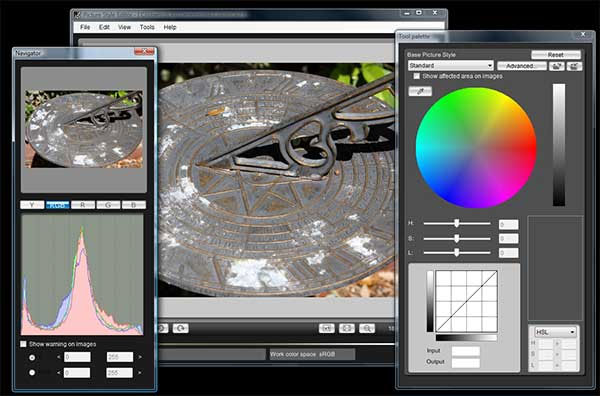Select the second warning radio button

click(x=32, y=372)
